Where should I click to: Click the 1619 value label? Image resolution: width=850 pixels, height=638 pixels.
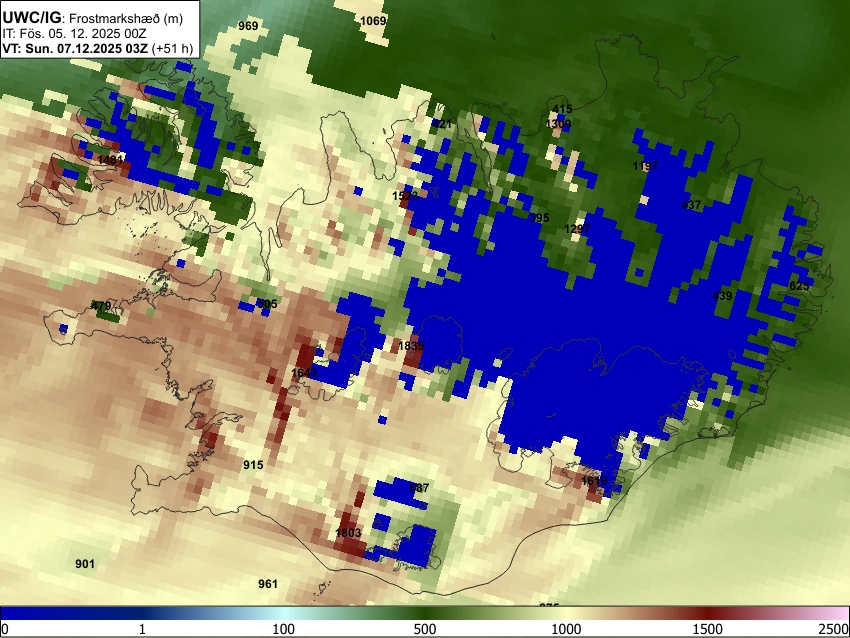pos(594,481)
